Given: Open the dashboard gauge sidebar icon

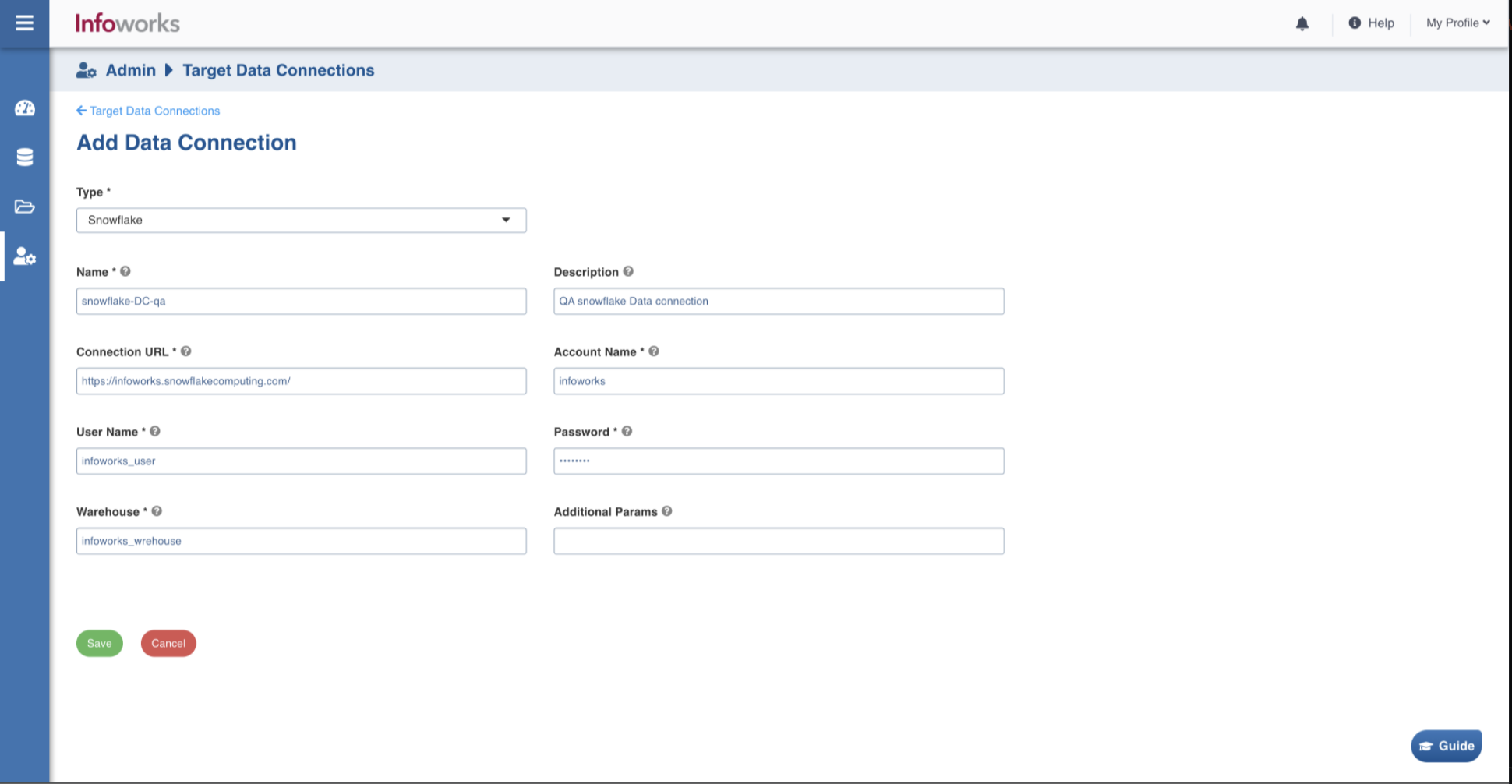Looking at the screenshot, I should 25,108.
